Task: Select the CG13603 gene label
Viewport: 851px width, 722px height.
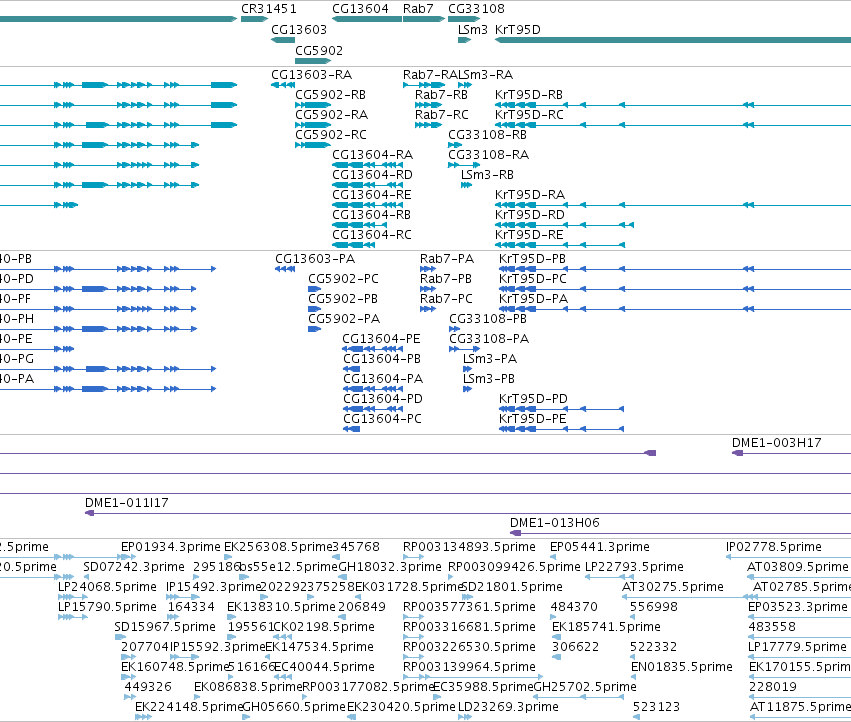Action: (299, 30)
